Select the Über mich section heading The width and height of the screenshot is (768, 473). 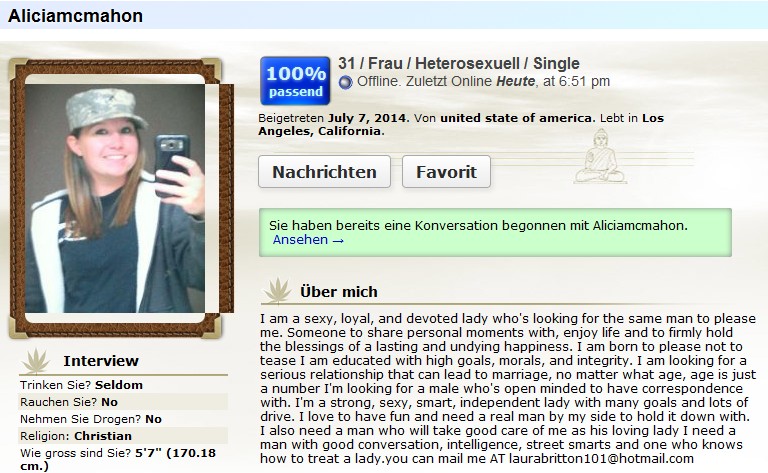[339, 292]
